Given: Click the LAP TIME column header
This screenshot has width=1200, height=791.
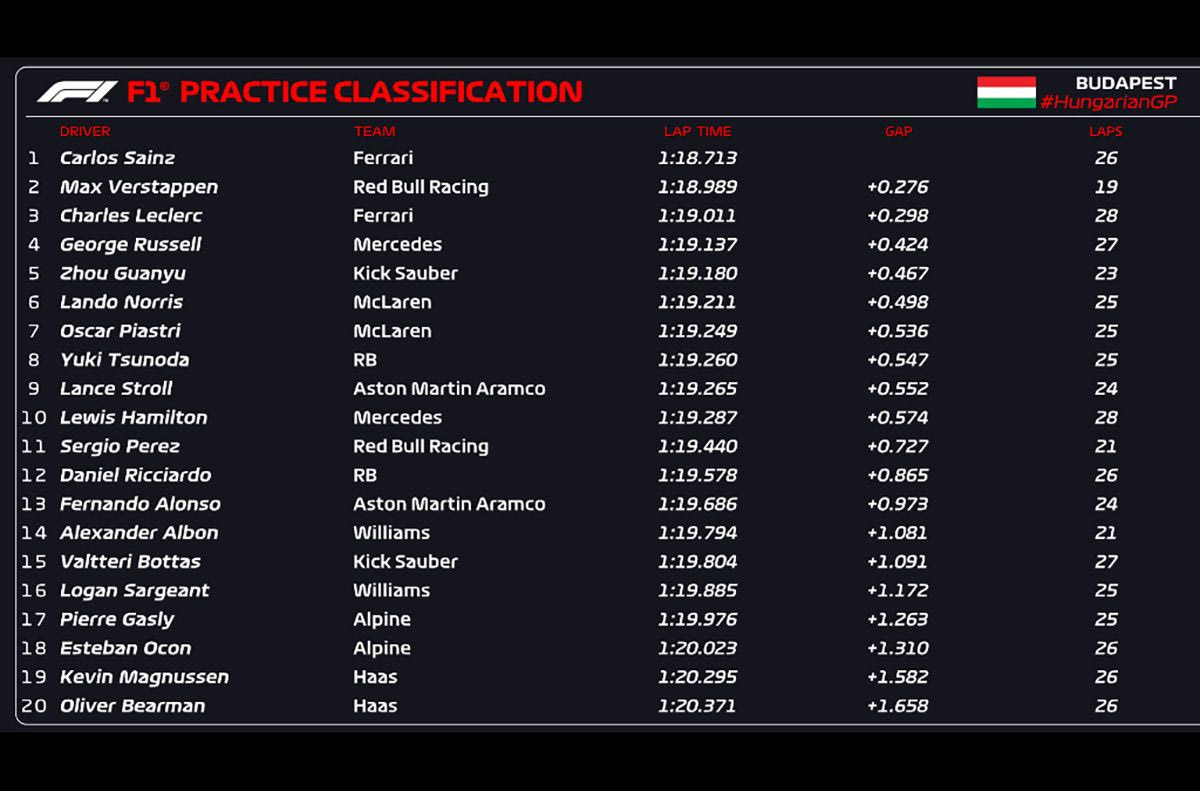Looking at the screenshot, I should [x=697, y=131].
